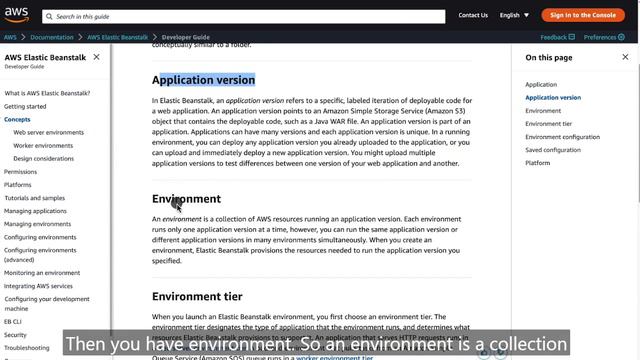This screenshot has width=640, height=360.
Task: Open Security section in sidebar
Action: click(x=15, y=335)
